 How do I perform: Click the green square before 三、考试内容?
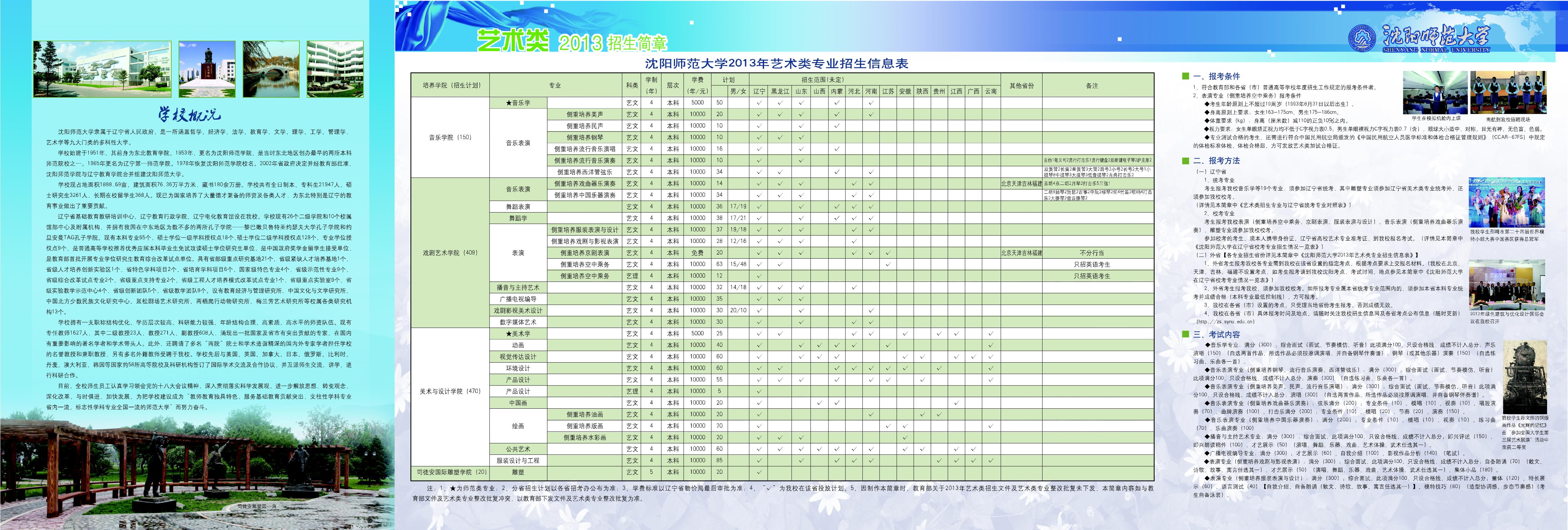click(x=1185, y=334)
